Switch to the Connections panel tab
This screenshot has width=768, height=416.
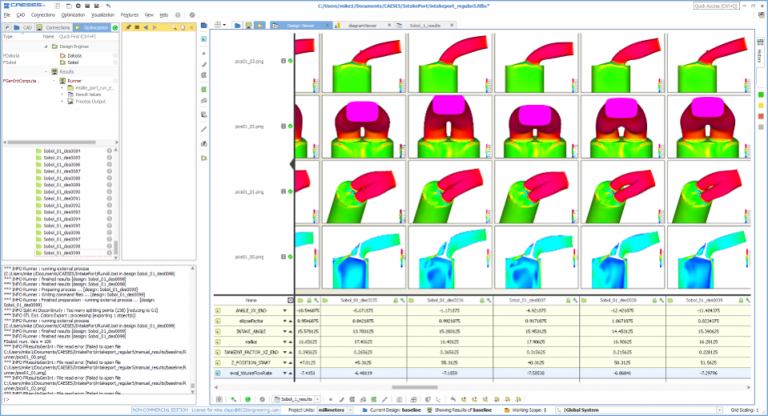(x=53, y=27)
